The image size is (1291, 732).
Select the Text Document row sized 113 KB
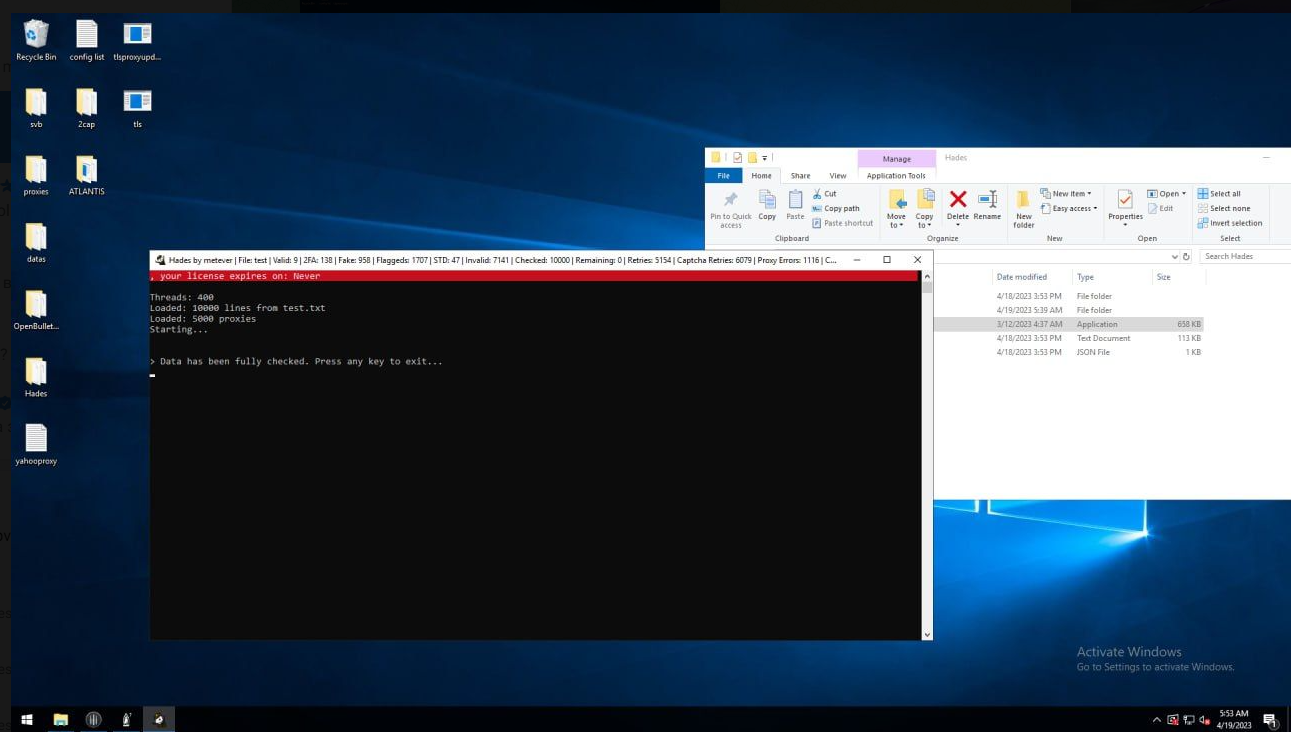coord(1068,338)
